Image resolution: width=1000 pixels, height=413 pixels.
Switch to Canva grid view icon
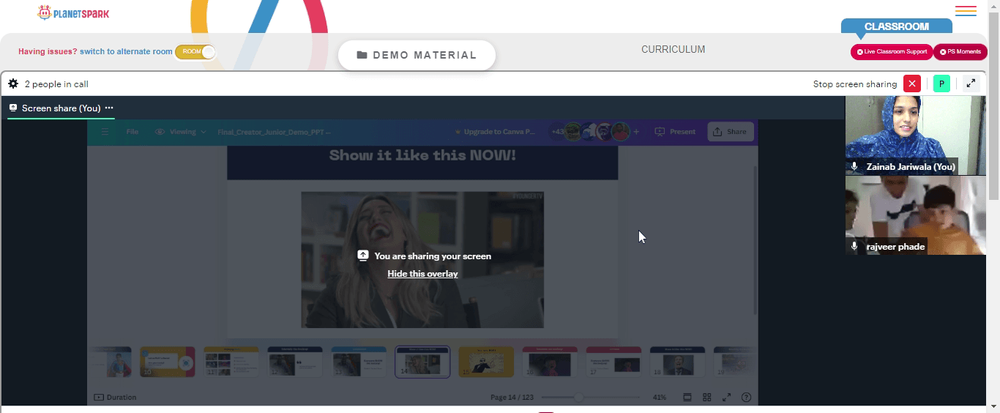(x=707, y=397)
